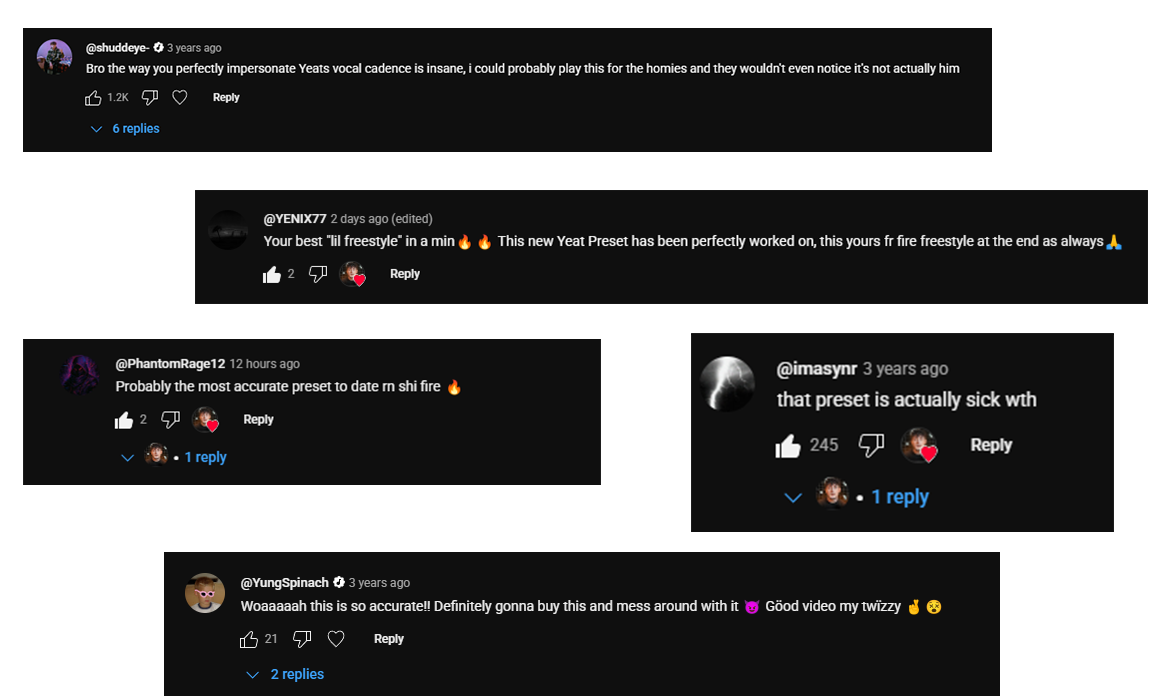The width and height of the screenshot is (1163, 698).
Task: Expand the 6 replies thread
Action: click(126, 129)
